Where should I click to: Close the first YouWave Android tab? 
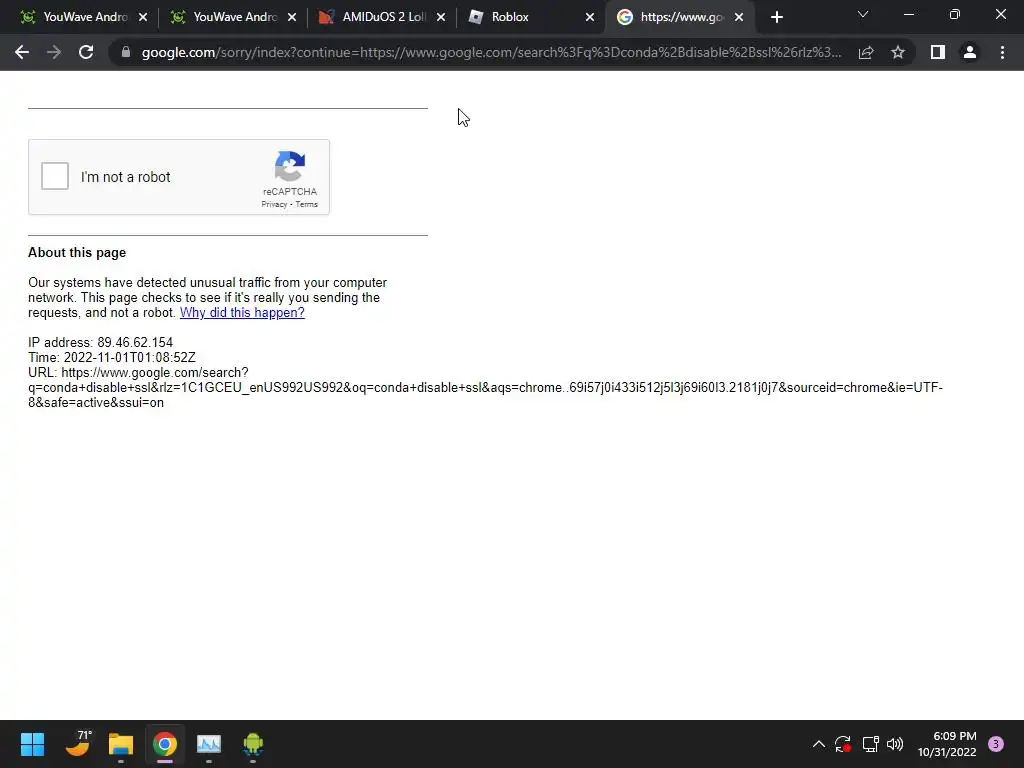143,17
